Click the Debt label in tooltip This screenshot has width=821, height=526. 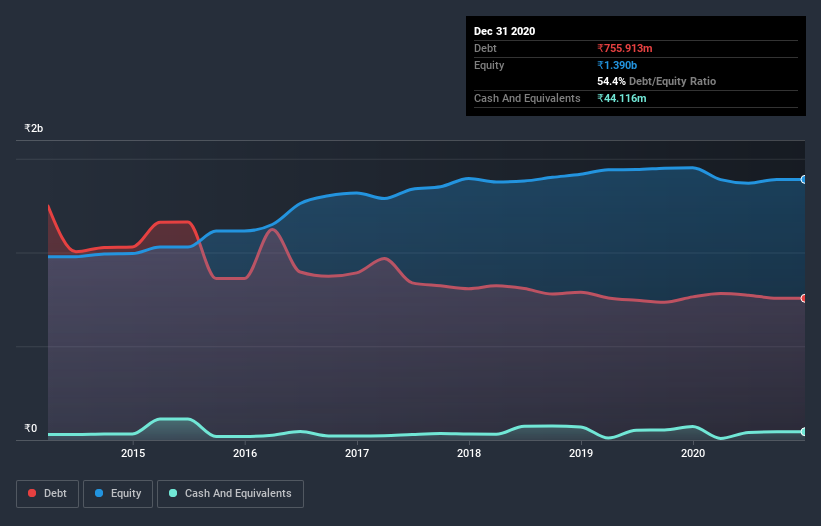[485, 48]
